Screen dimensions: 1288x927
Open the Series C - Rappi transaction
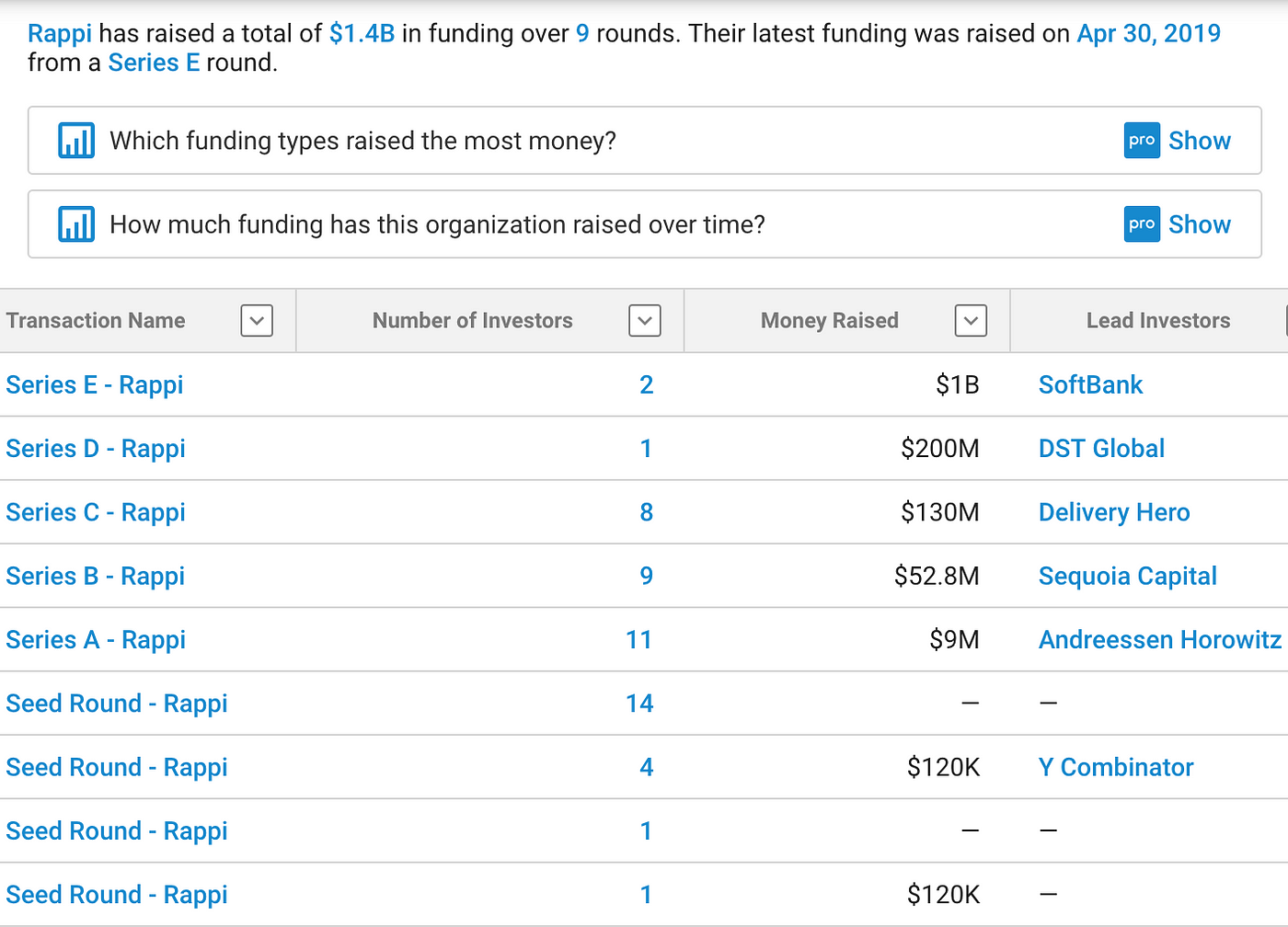[96, 511]
